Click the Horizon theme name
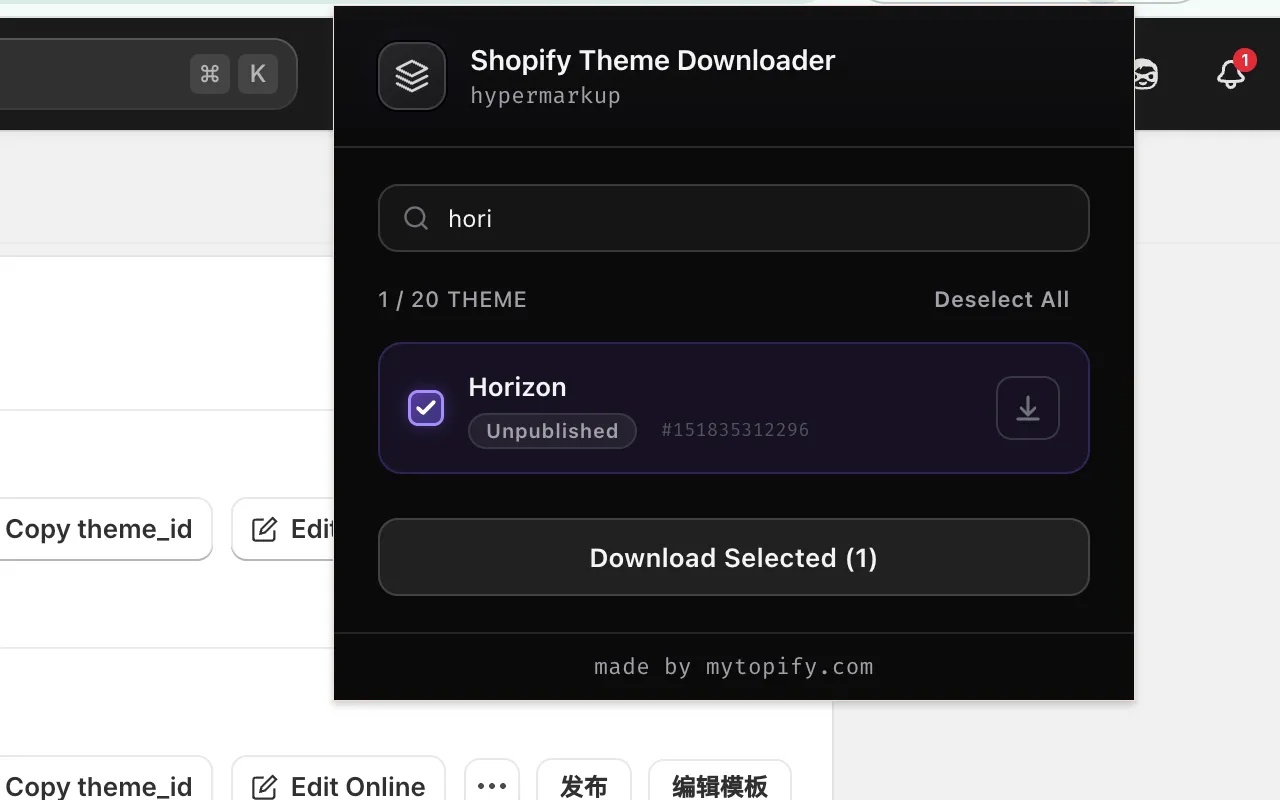This screenshot has height=800, width=1280. [517, 387]
